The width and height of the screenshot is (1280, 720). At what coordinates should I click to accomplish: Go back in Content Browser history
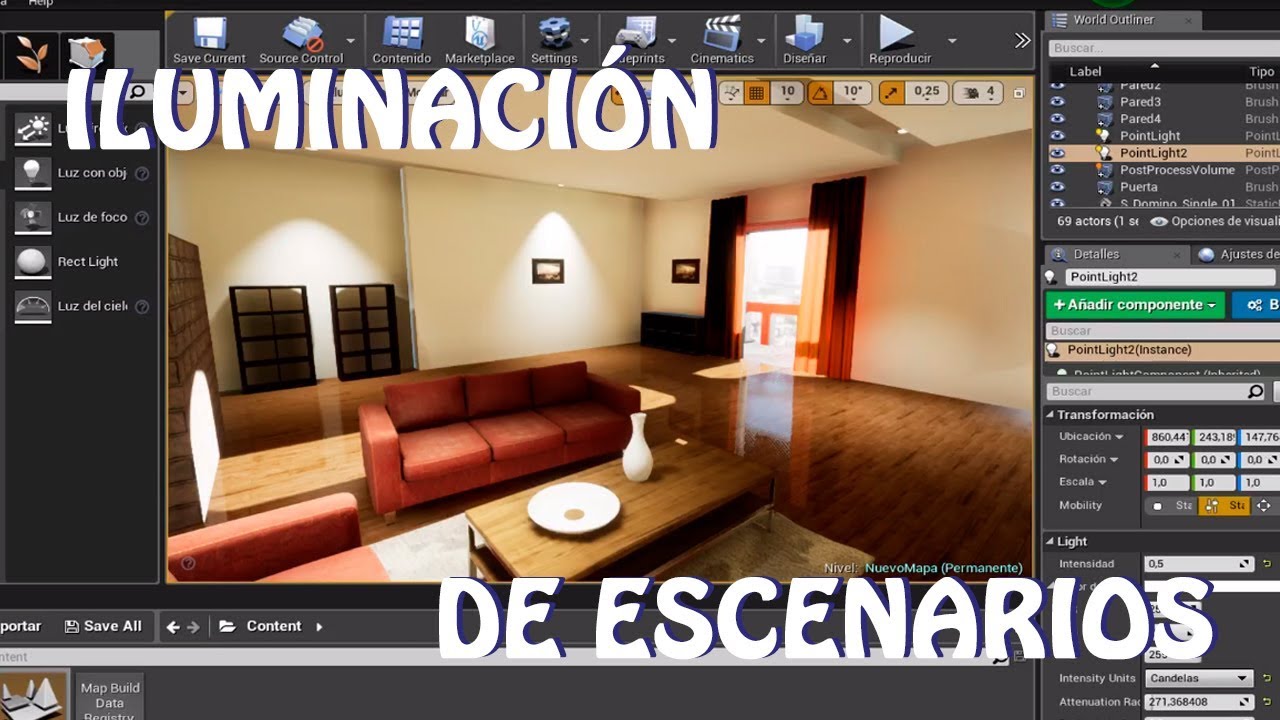(x=173, y=627)
